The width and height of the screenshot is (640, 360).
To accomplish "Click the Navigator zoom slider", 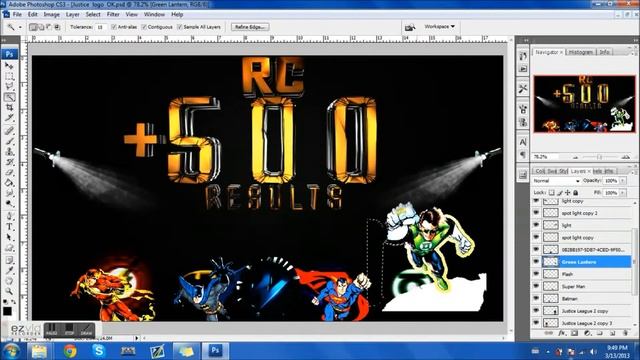I will point(599,157).
